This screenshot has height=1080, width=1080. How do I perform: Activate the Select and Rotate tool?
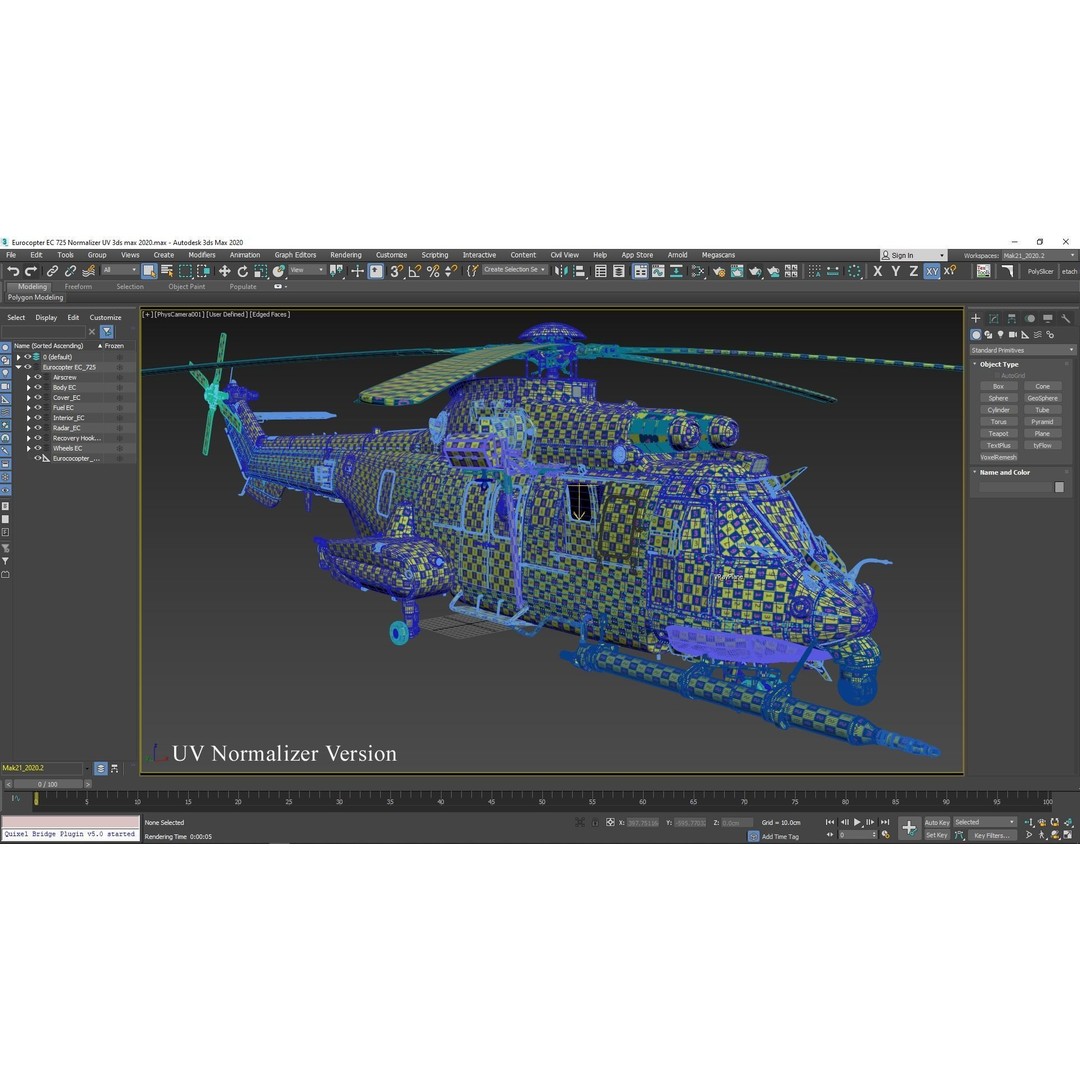click(242, 271)
